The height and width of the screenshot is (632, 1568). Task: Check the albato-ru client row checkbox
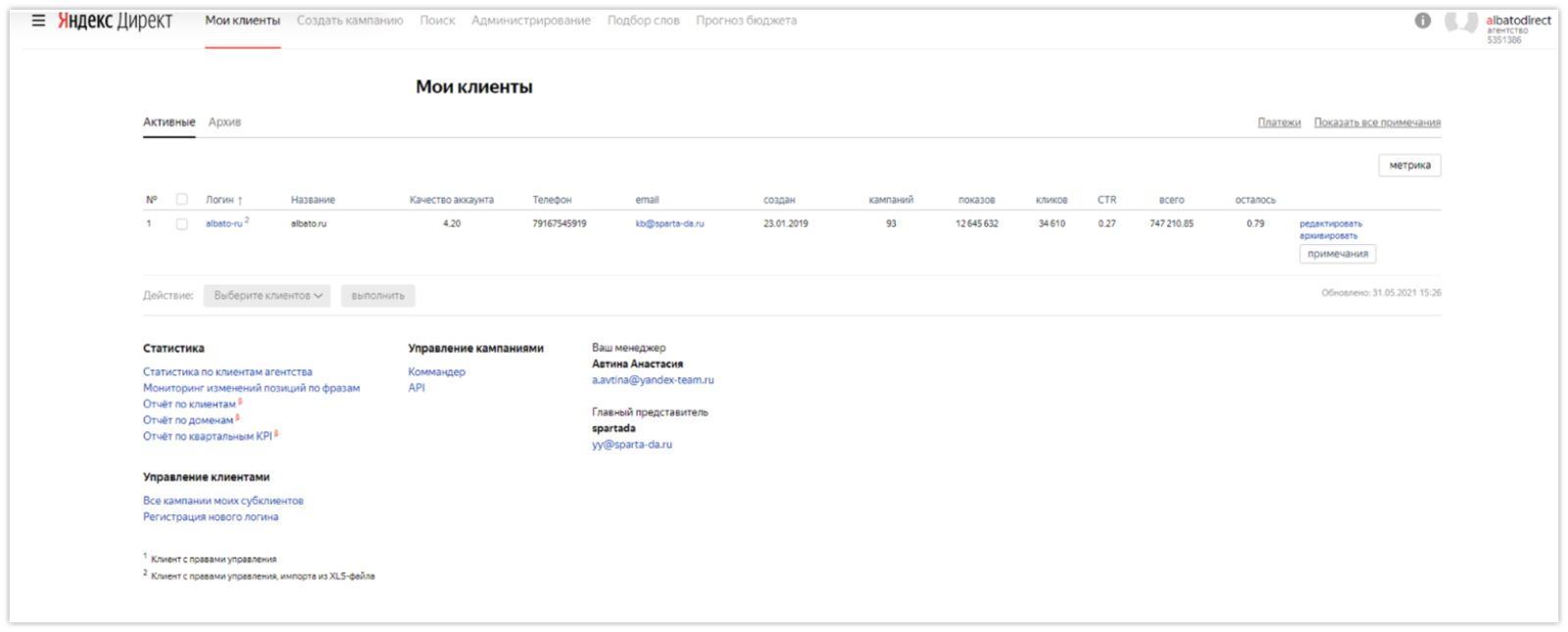(x=181, y=224)
